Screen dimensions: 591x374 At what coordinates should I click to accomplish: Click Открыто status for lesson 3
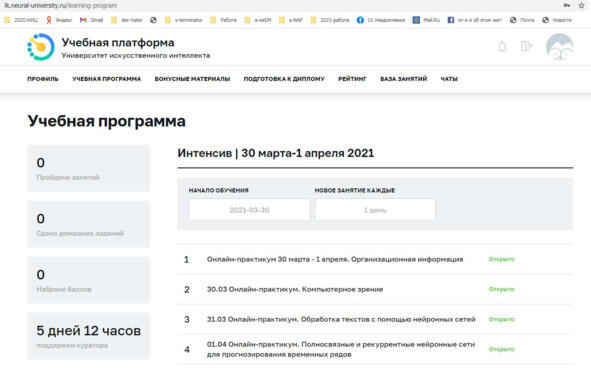coord(501,319)
